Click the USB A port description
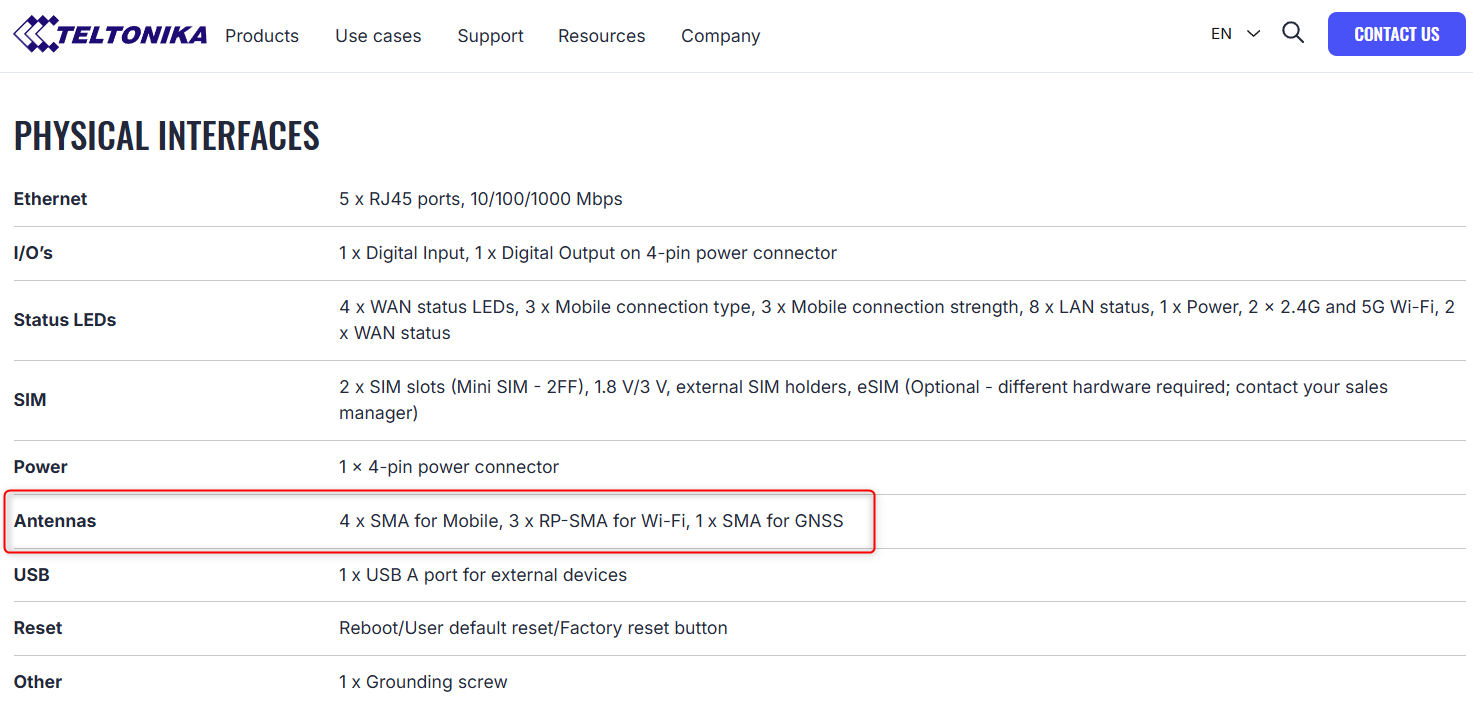This screenshot has height=717, width=1473. coord(483,575)
